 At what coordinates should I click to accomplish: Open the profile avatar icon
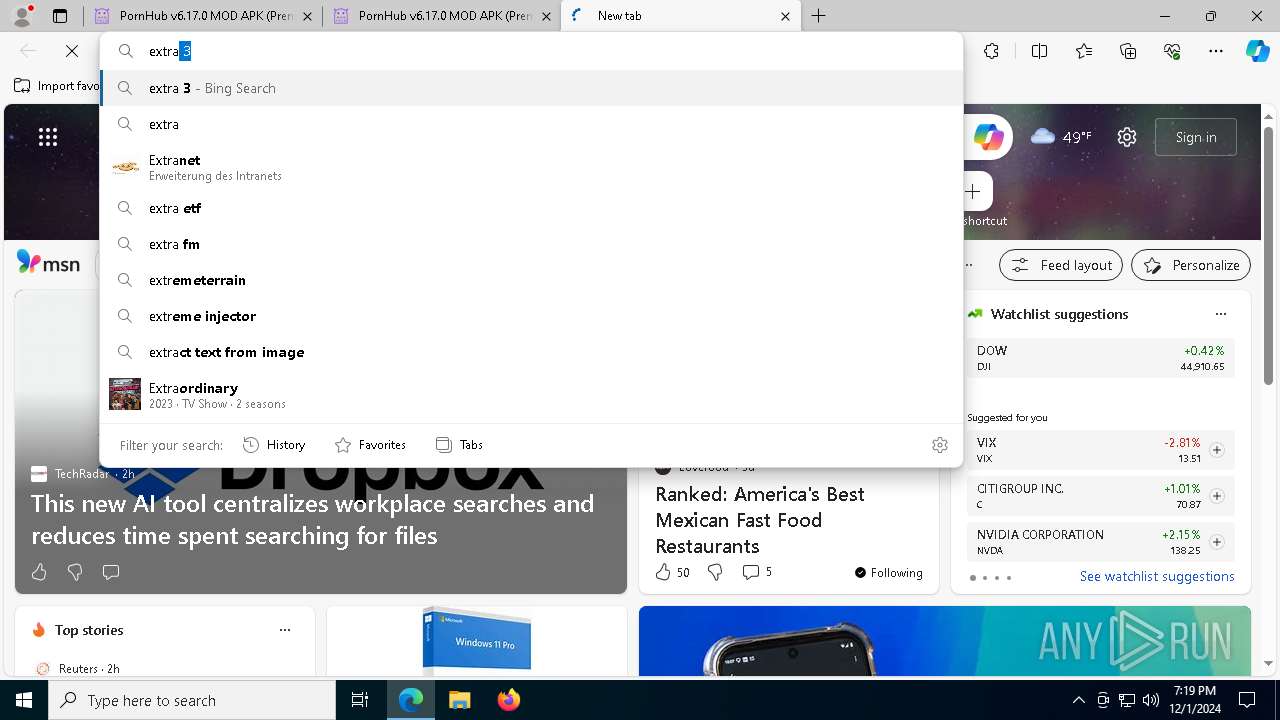point(23,15)
